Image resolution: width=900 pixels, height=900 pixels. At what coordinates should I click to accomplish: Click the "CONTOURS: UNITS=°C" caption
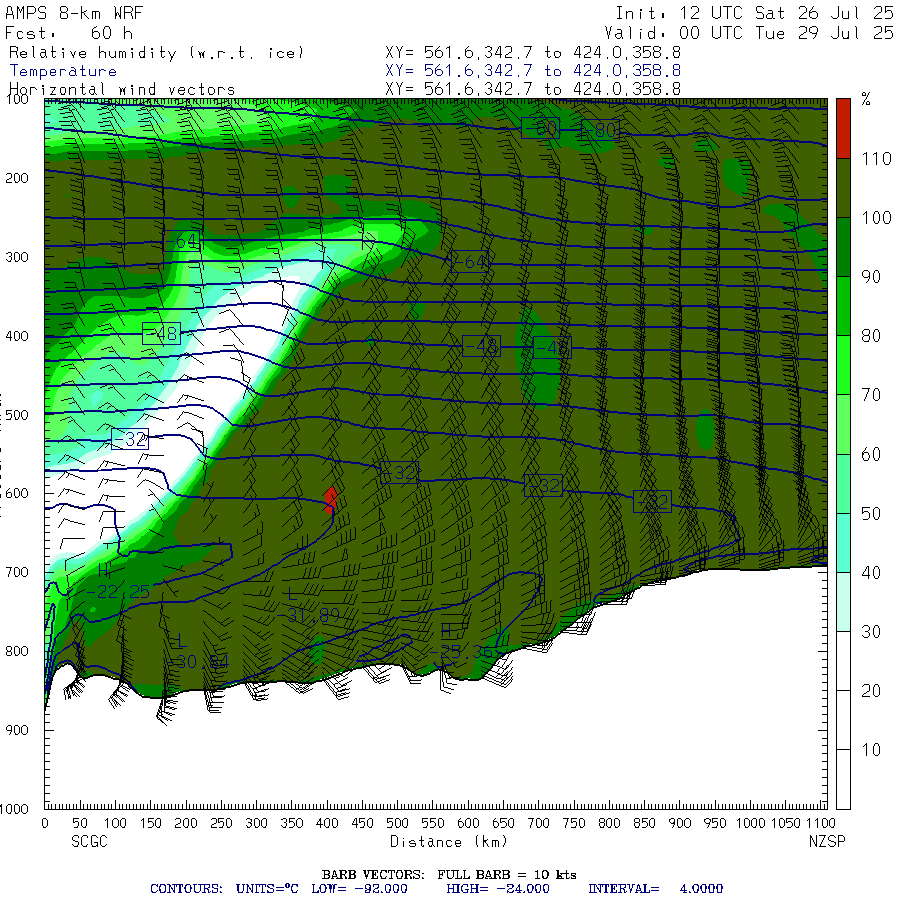[224, 889]
